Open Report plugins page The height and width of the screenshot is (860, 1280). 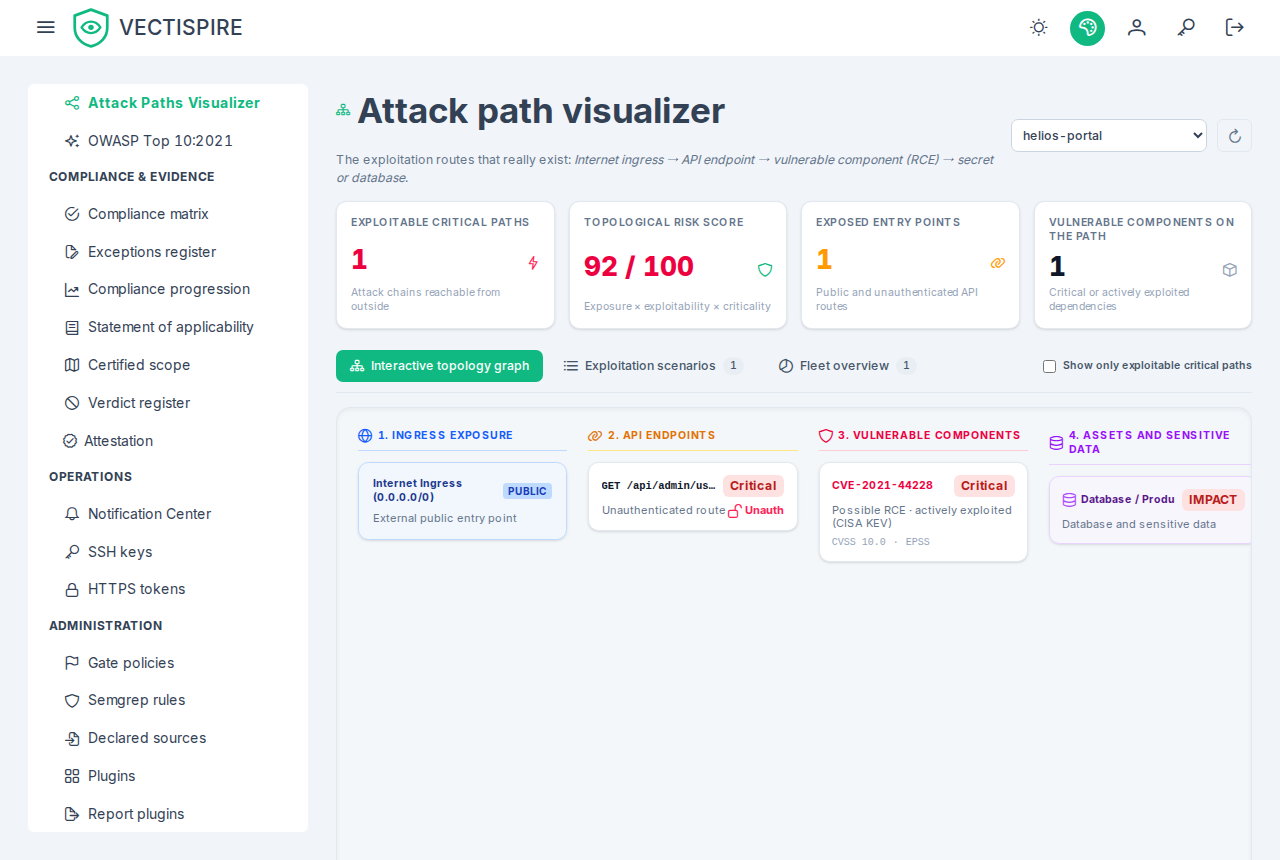(x=168, y=814)
